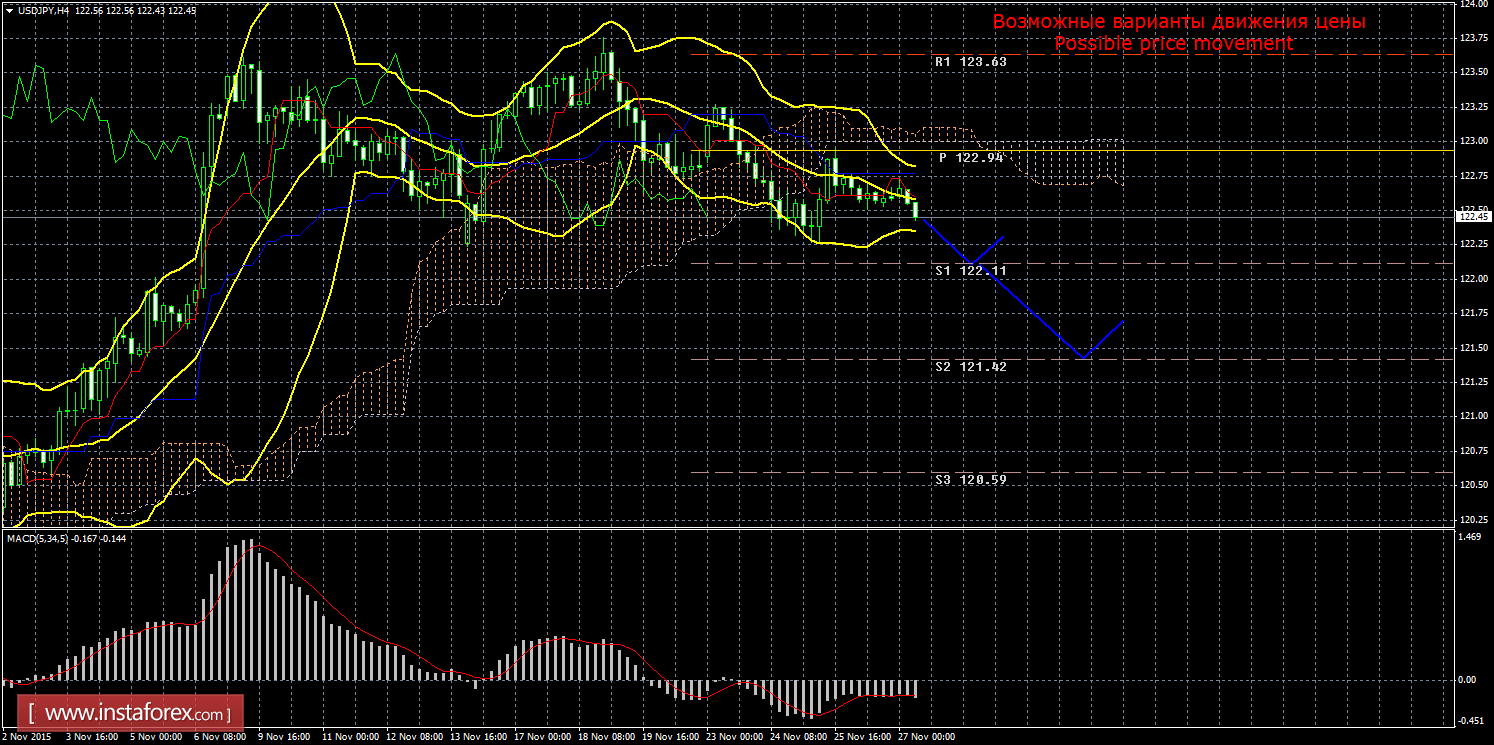Select the S2 121.42 support label

[x=969, y=367]
